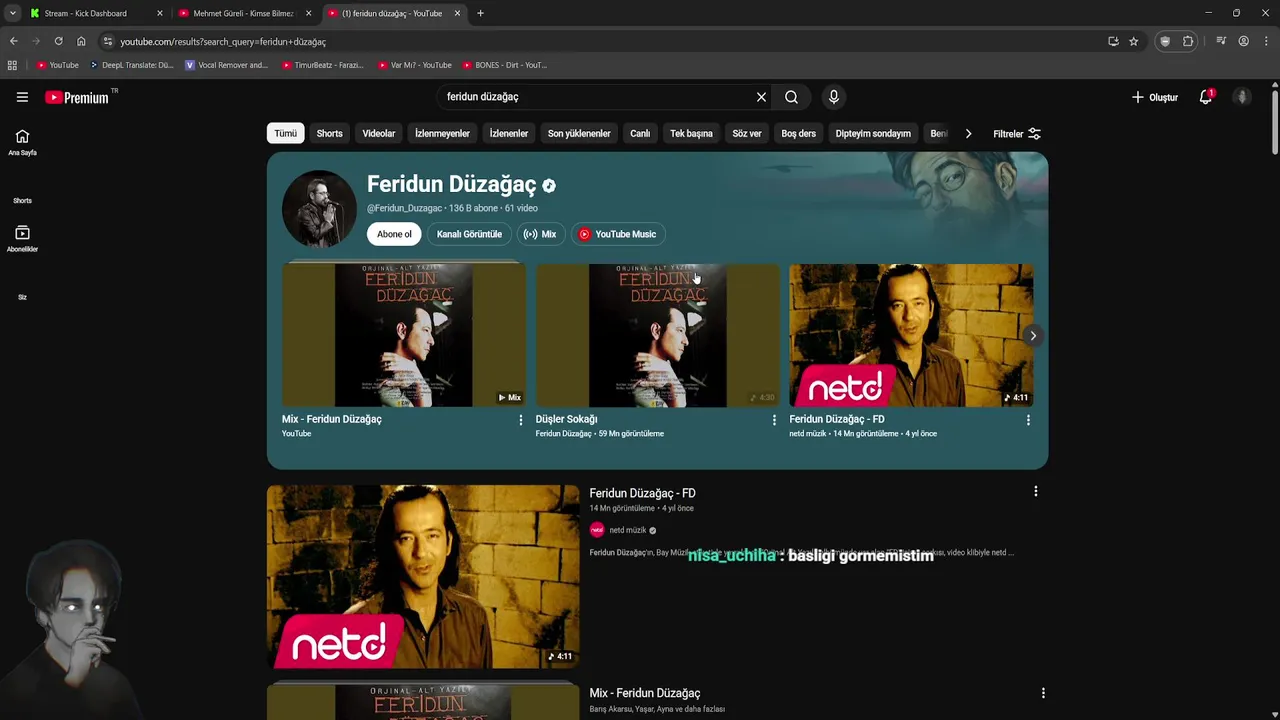Go back in browser history
This screenshot has height=720, width=1280.
pos(13,41)
